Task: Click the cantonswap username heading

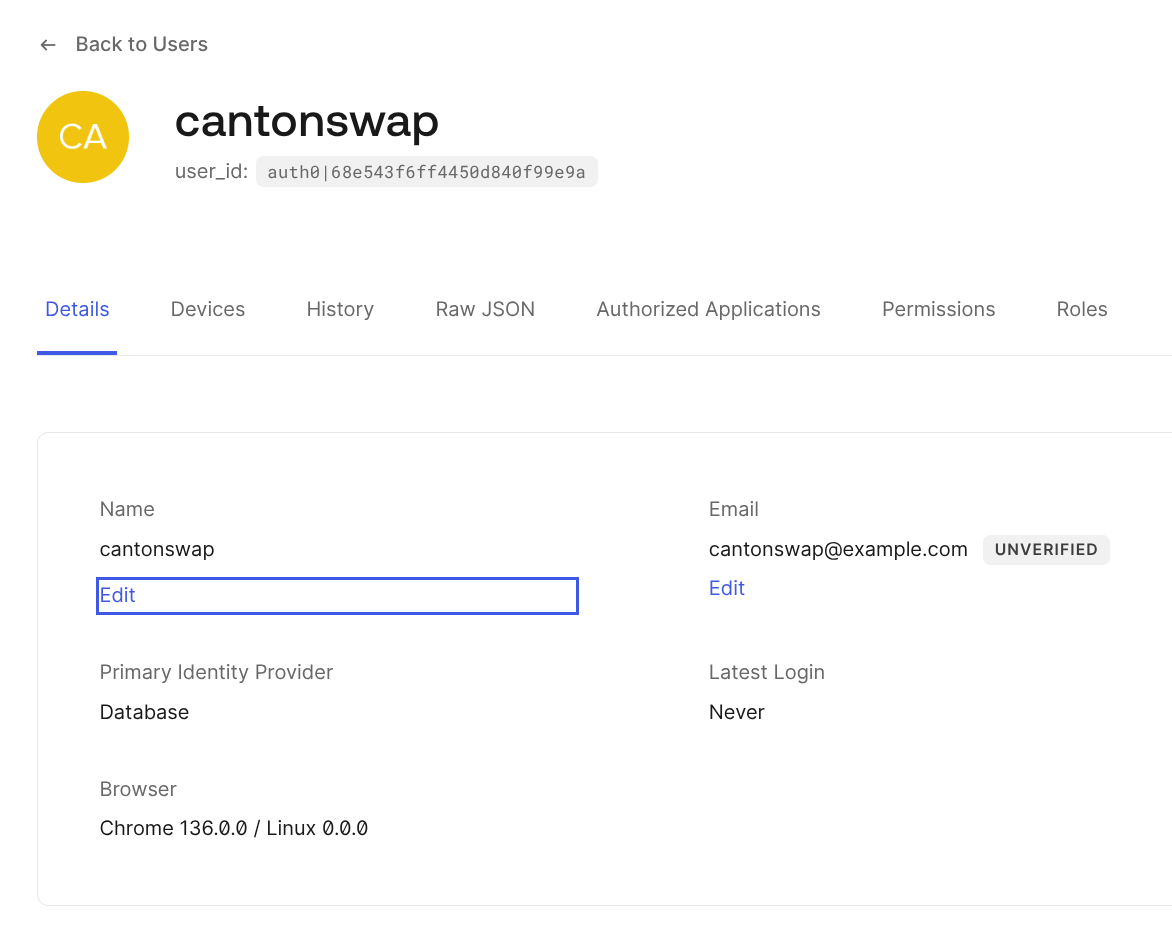Action: [x=307, y=121]
